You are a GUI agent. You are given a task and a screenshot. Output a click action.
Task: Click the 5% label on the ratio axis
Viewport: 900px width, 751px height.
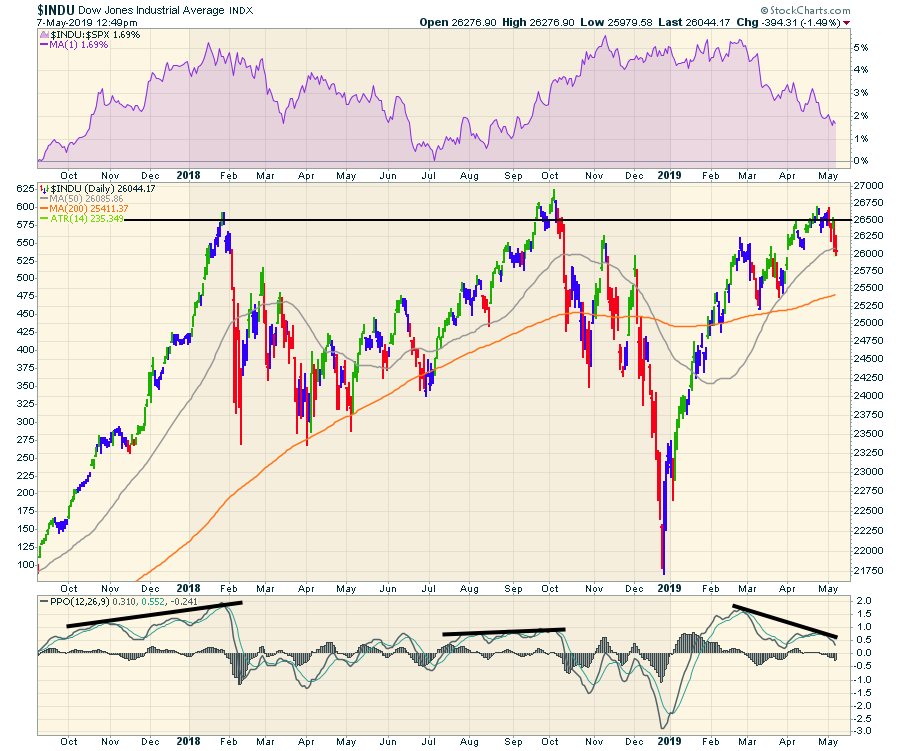point(860,48)
